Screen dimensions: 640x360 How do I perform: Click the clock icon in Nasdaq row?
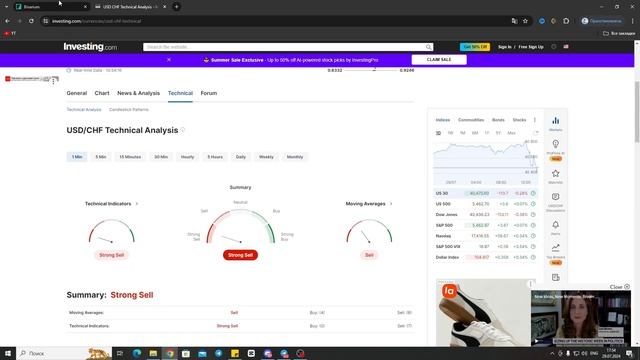click(x=533, y=236)
